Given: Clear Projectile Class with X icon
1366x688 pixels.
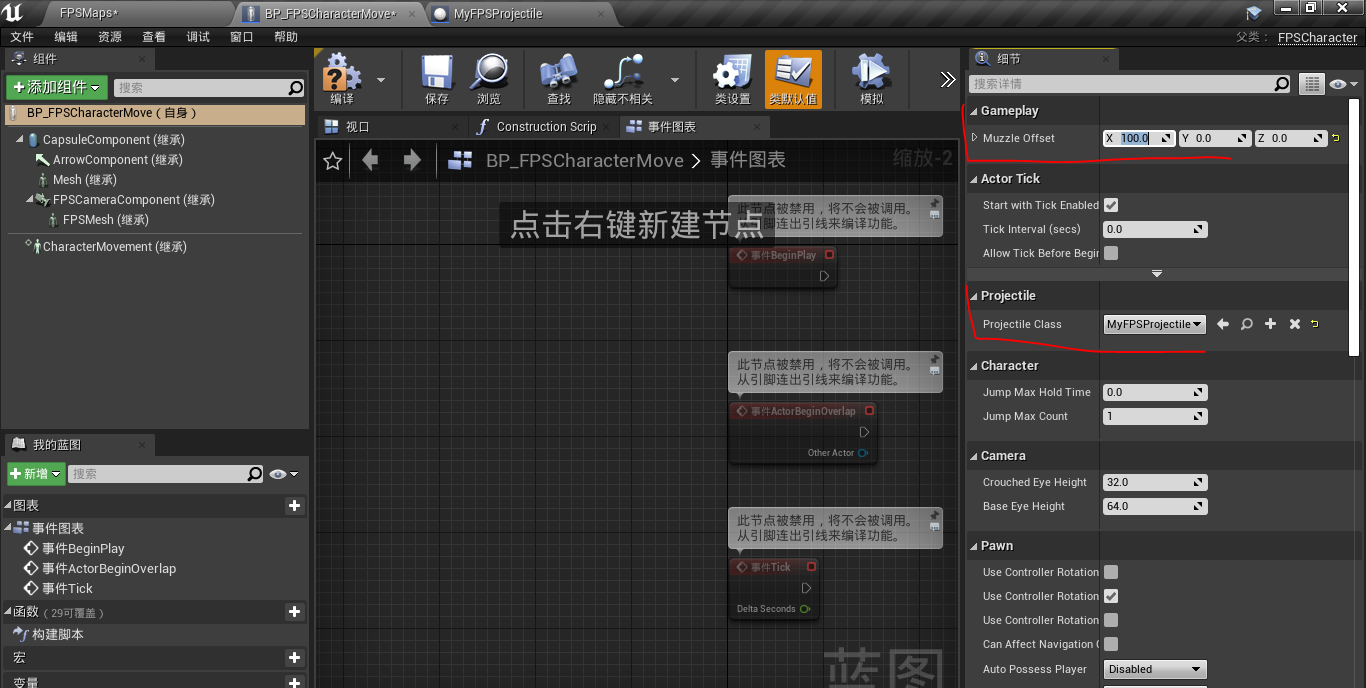Looking at the screenshot, I should click(1295, 324).
